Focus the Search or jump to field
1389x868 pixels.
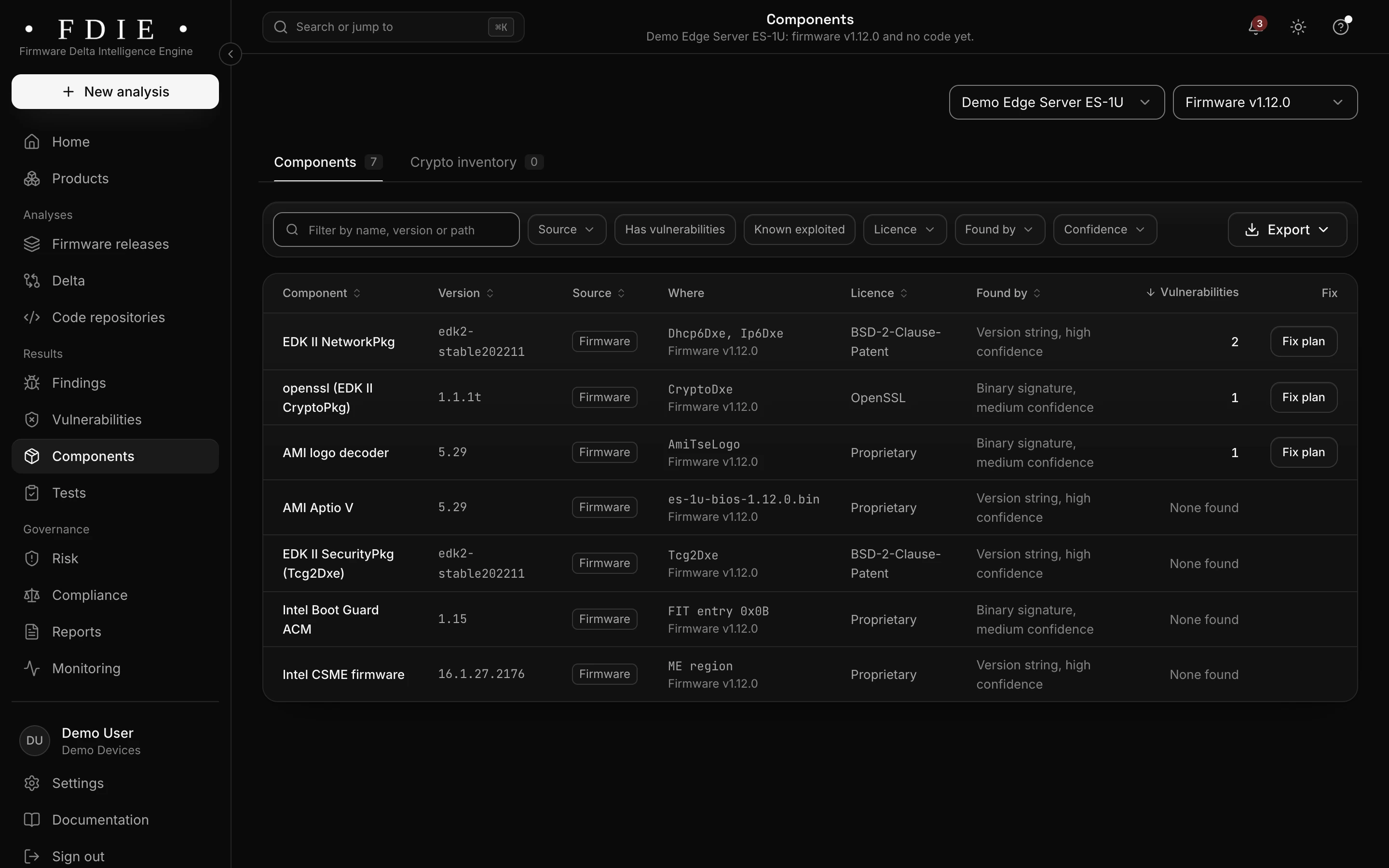[393, 27]
